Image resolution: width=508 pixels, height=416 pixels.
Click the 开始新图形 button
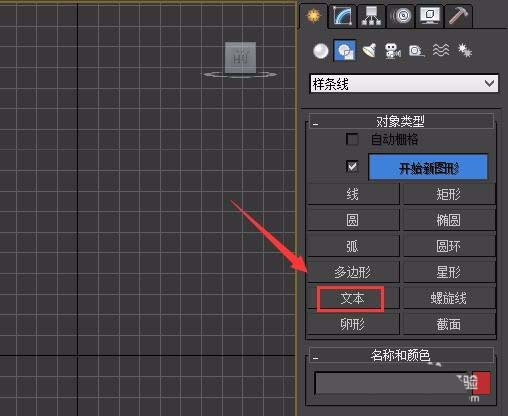pyautogui.click(x=428, y=167)
